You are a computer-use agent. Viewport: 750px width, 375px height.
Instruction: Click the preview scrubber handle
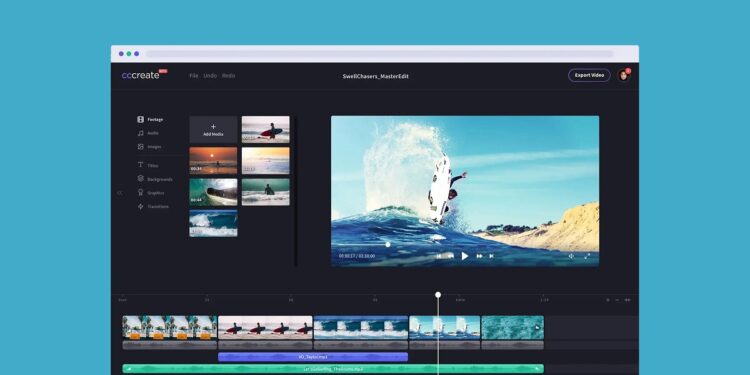[388, 244]
